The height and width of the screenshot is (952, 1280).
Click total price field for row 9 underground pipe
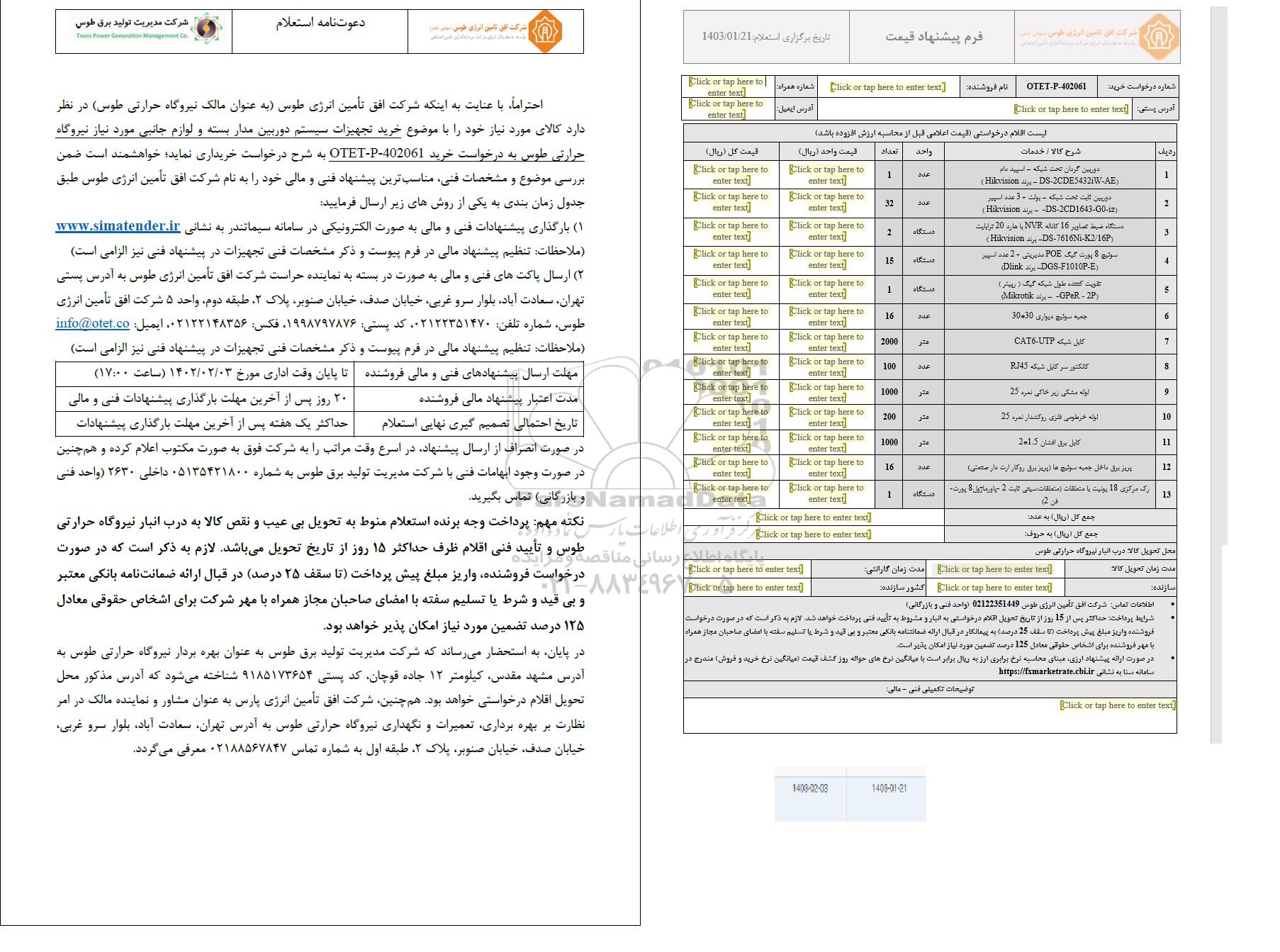tap(731, 393)
